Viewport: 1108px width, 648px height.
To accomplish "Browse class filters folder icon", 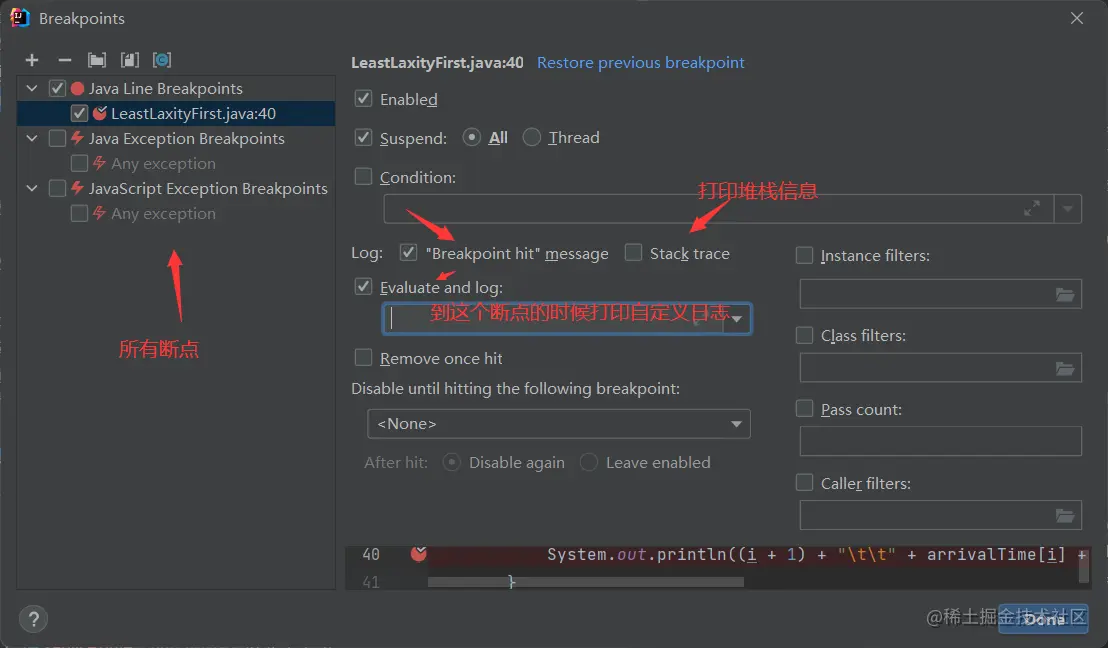I will 1065,369.
